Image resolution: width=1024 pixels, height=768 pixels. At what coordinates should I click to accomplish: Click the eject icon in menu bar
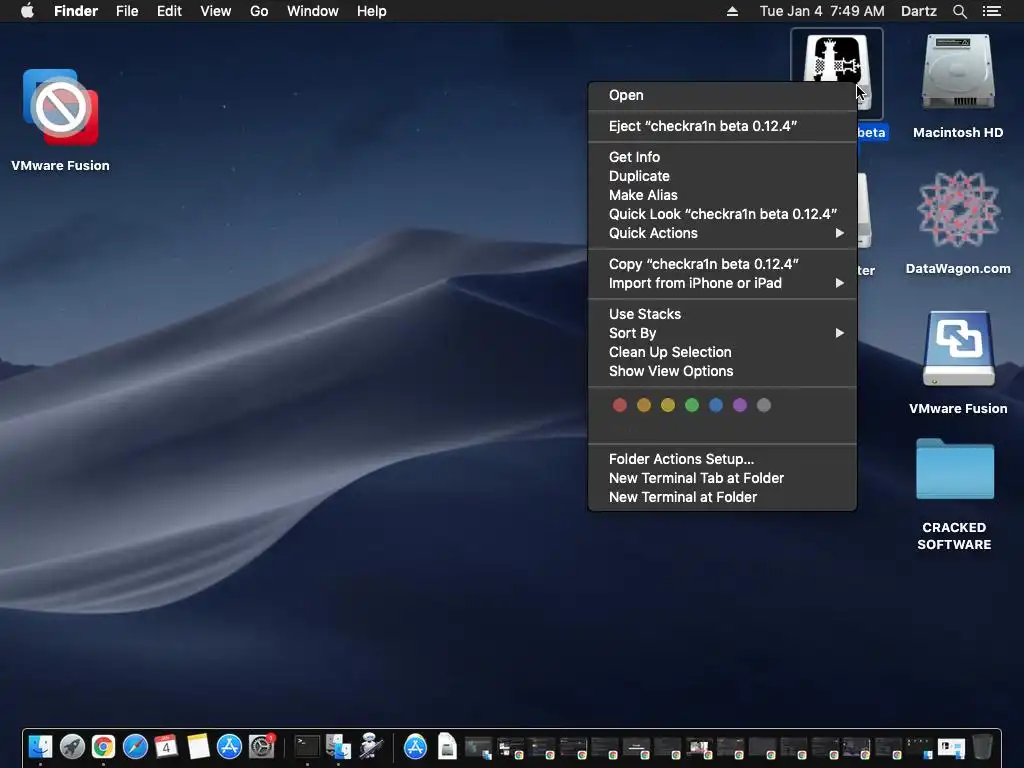point(732,11)
